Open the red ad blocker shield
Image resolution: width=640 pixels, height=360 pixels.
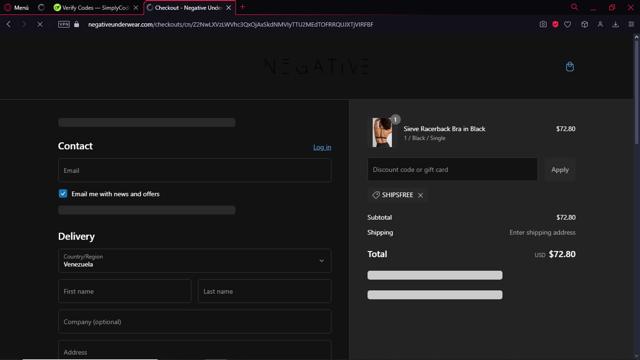[555, 24]
